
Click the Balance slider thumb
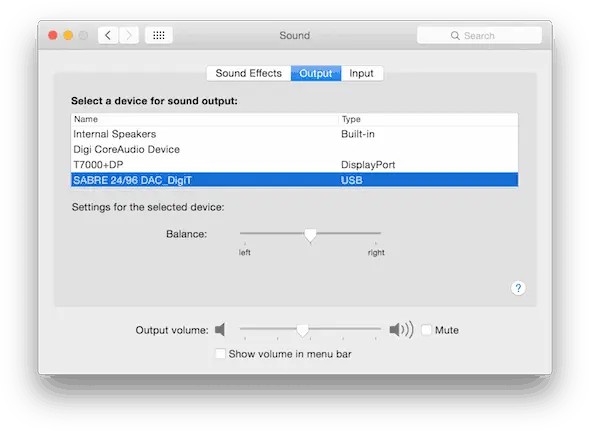[310, 235]
